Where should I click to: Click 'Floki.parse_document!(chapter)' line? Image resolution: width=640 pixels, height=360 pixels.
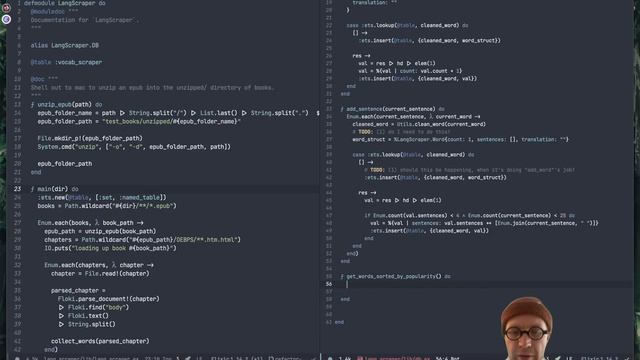pos(109,299)
